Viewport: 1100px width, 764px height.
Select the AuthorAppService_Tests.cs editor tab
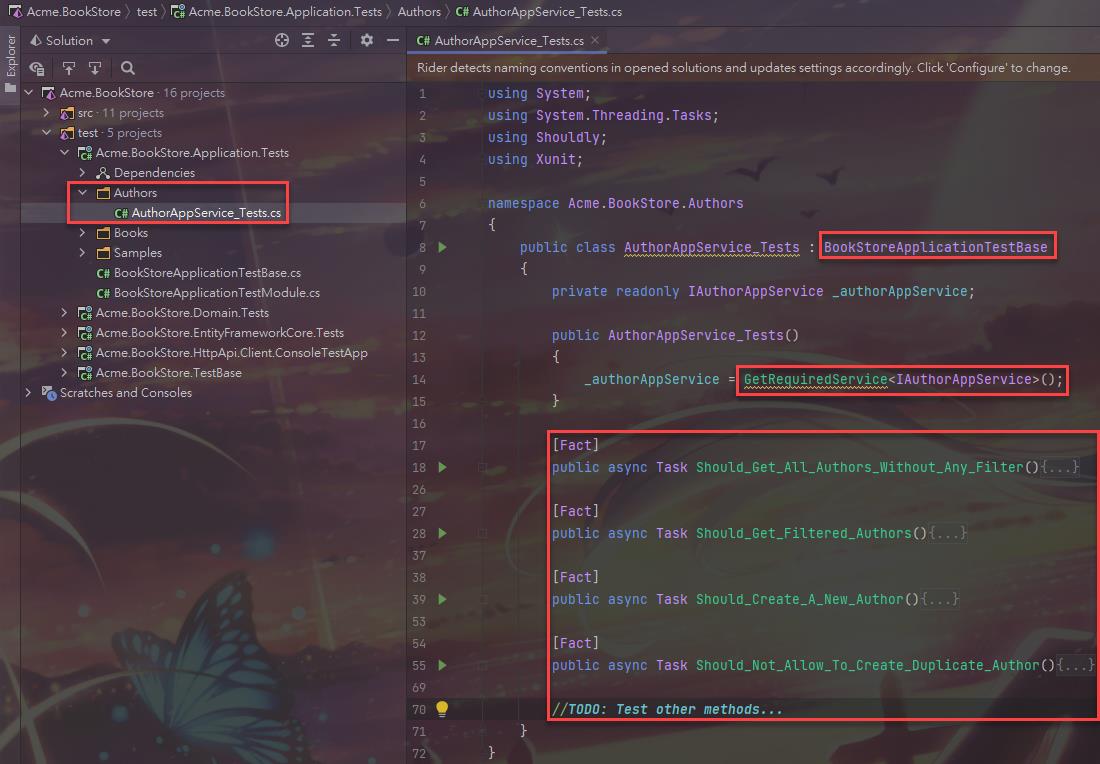[500, 41]
